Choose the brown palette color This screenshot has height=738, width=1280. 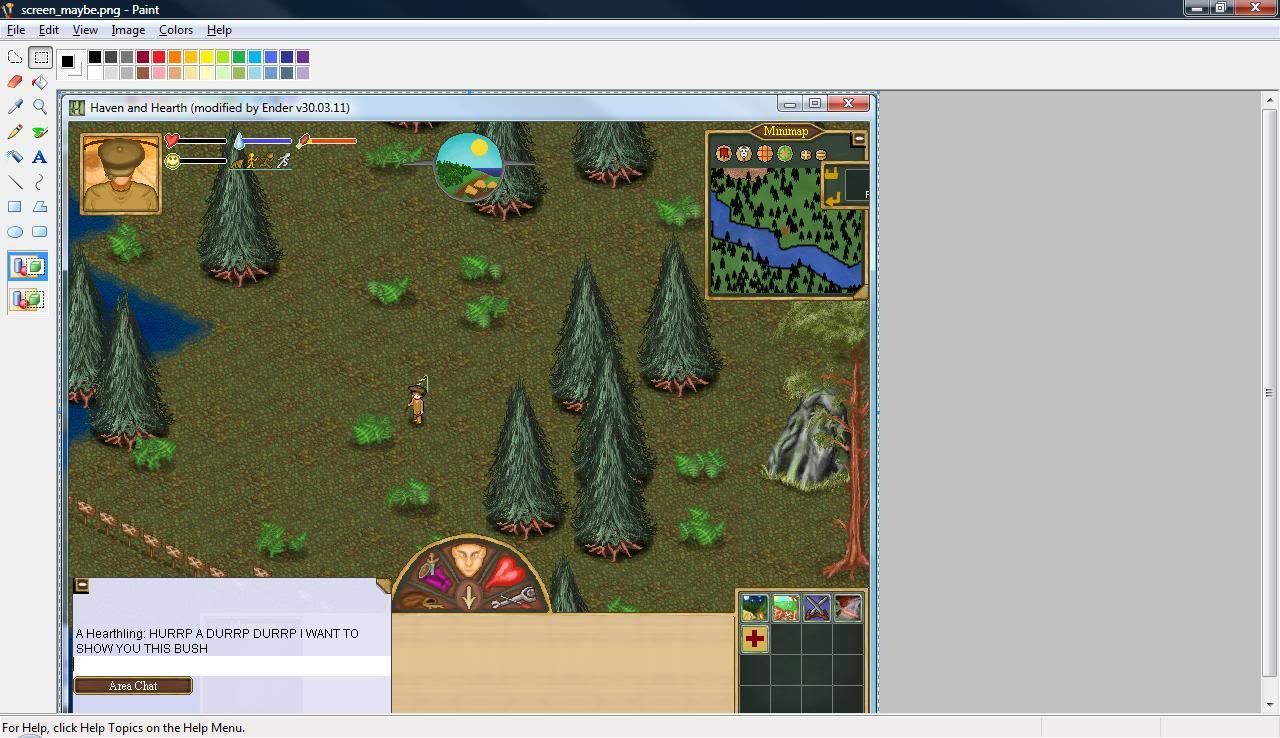[x=143, y=73]
